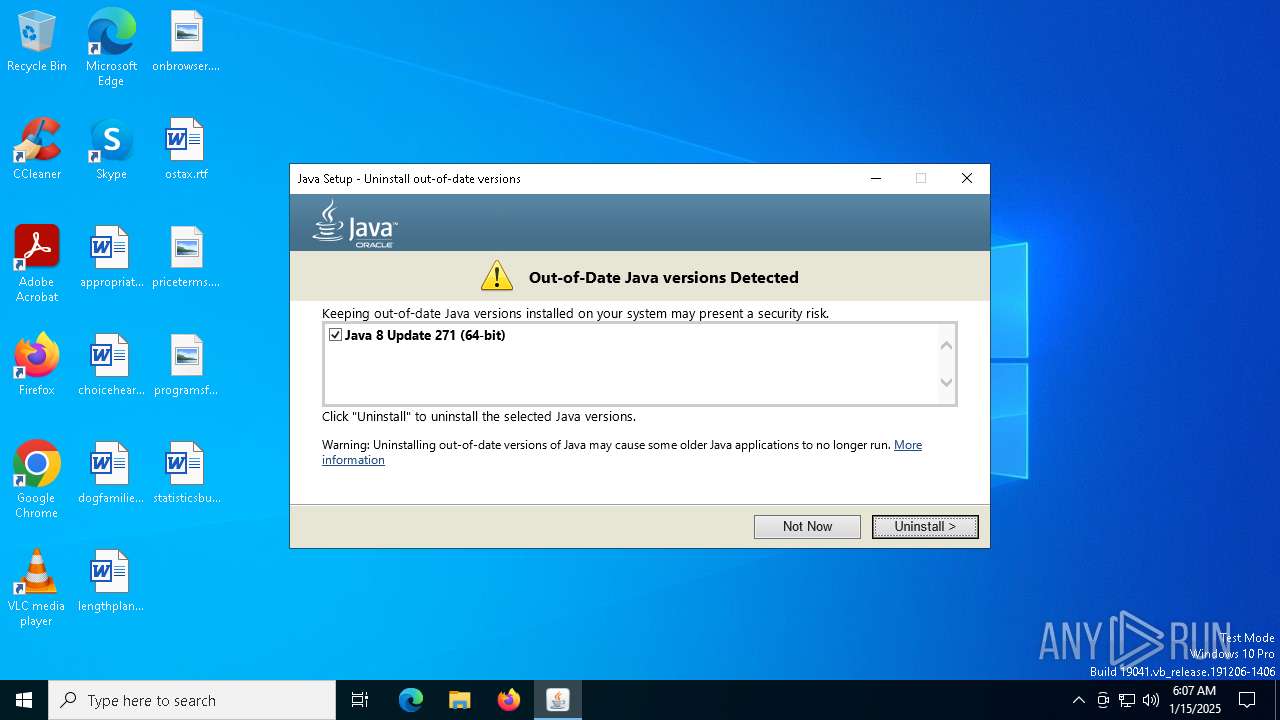
Task: Open the notification center icon
Action: (x=1247, y=700)
